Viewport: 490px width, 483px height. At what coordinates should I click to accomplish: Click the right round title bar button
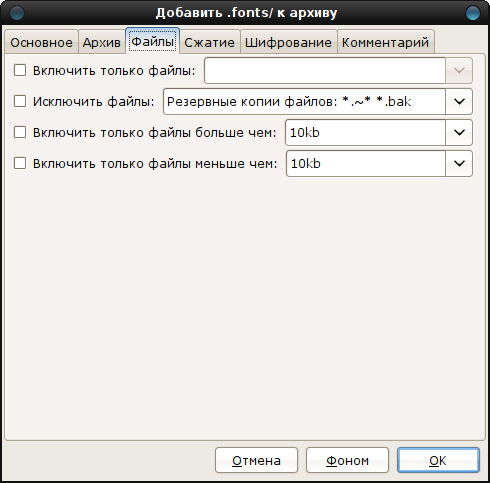pyautogui.click(x=473, y=13)
